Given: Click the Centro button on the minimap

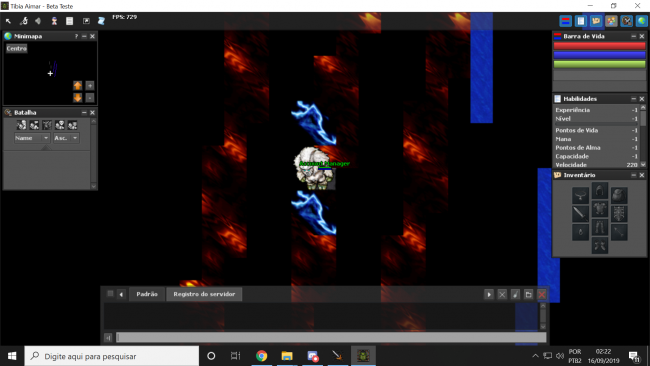Looking at the screenshot, I should 17,48.
